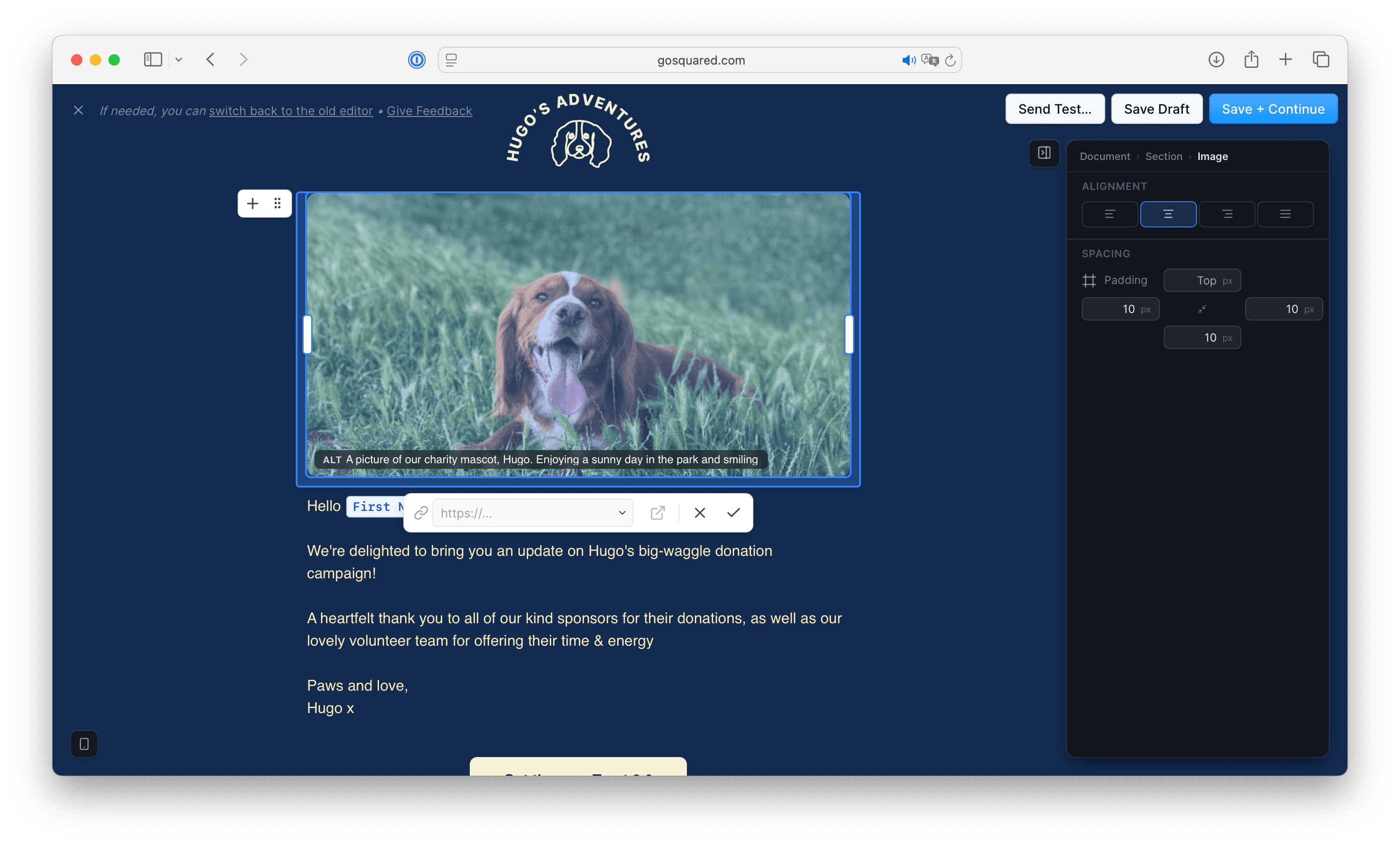Image resolution: width=1400 pixels, height=845 pixels.
Task: Toggle mobile preview icon at bottom left
Action: point(84,743)
